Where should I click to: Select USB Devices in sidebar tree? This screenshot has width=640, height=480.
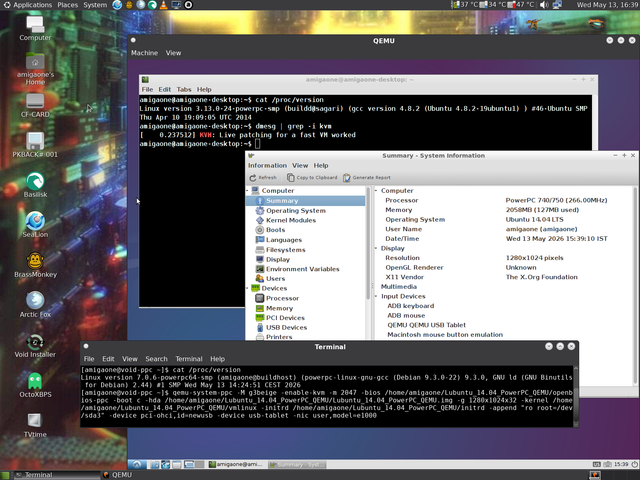[x=287, y=327]
